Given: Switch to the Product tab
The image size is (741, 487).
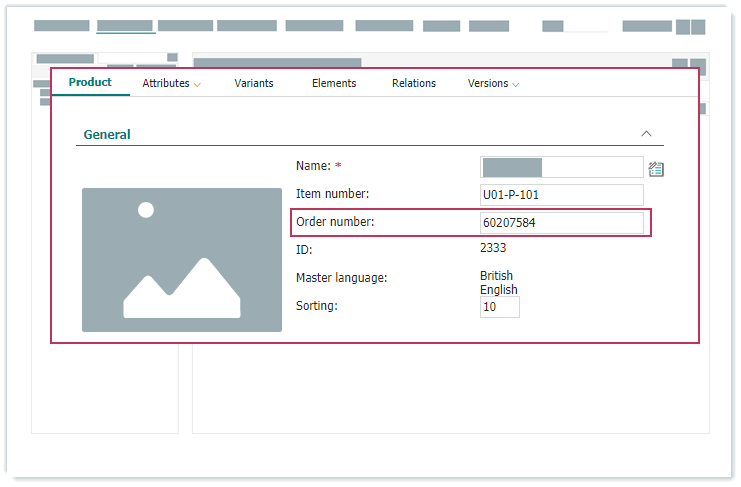Looking at the screenshot, I should click(x=90, y=83).
